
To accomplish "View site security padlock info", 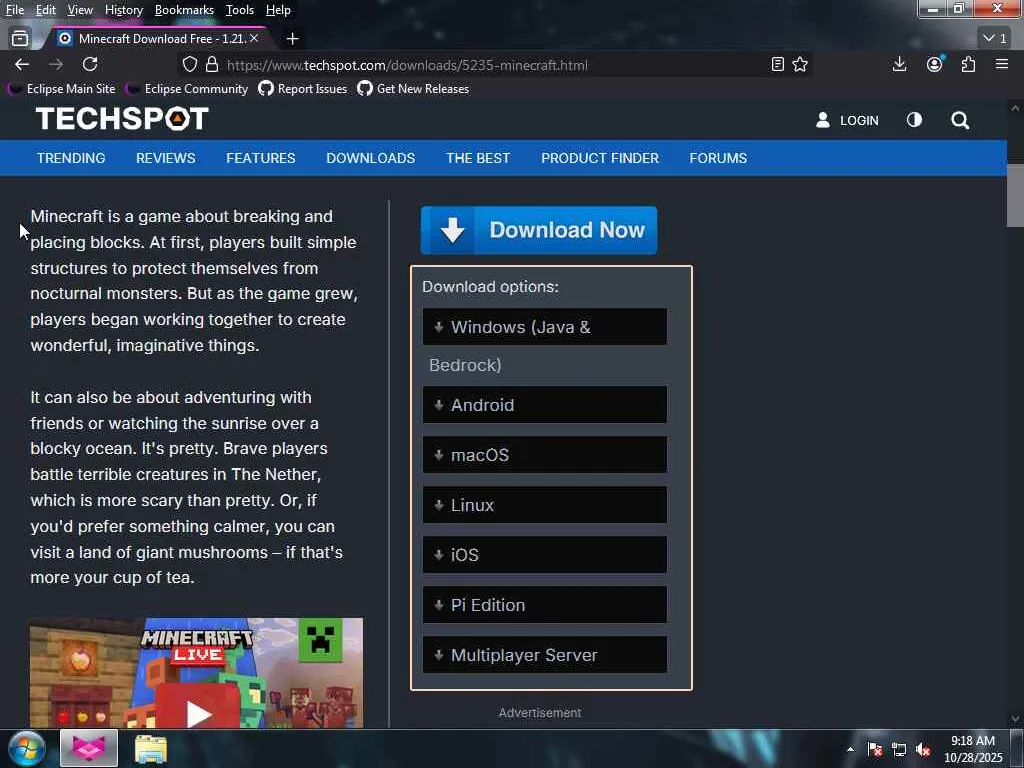I will (212, 65).
